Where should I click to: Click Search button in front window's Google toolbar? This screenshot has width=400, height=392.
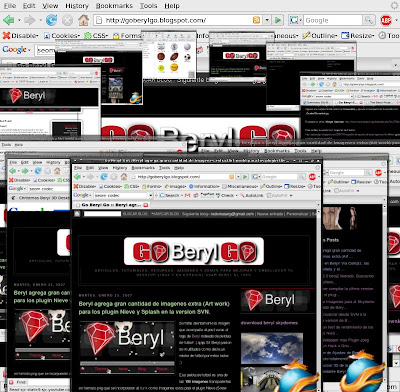pos(170,195)
